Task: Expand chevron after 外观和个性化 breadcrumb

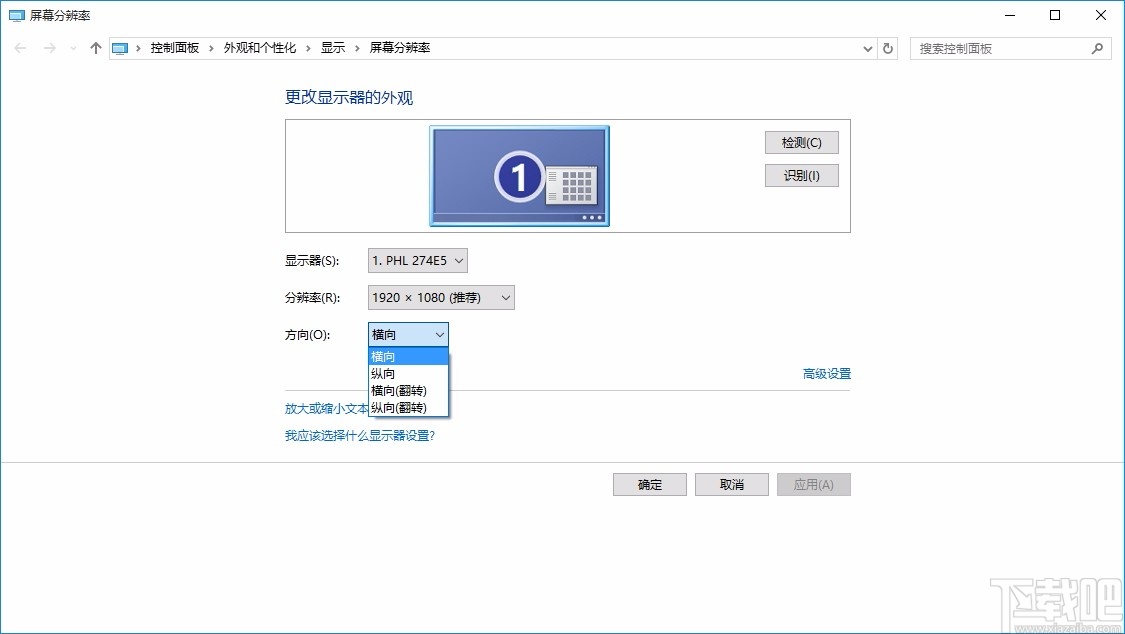Action: 308,49
